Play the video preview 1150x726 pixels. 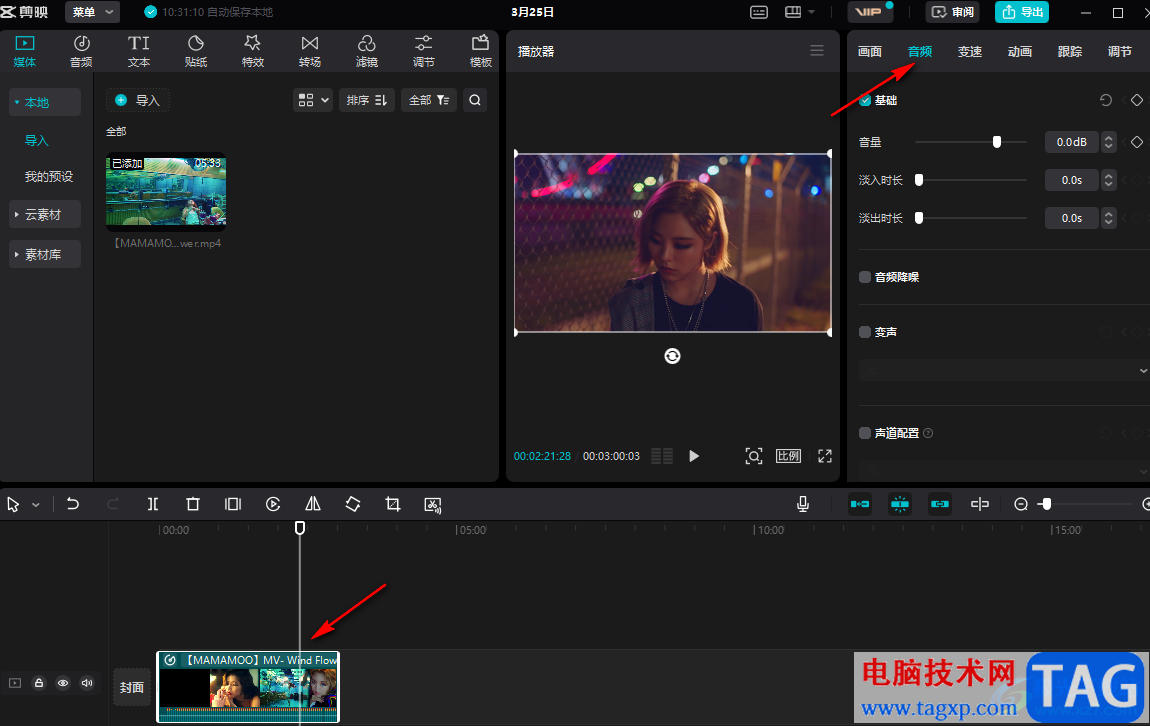694,456
